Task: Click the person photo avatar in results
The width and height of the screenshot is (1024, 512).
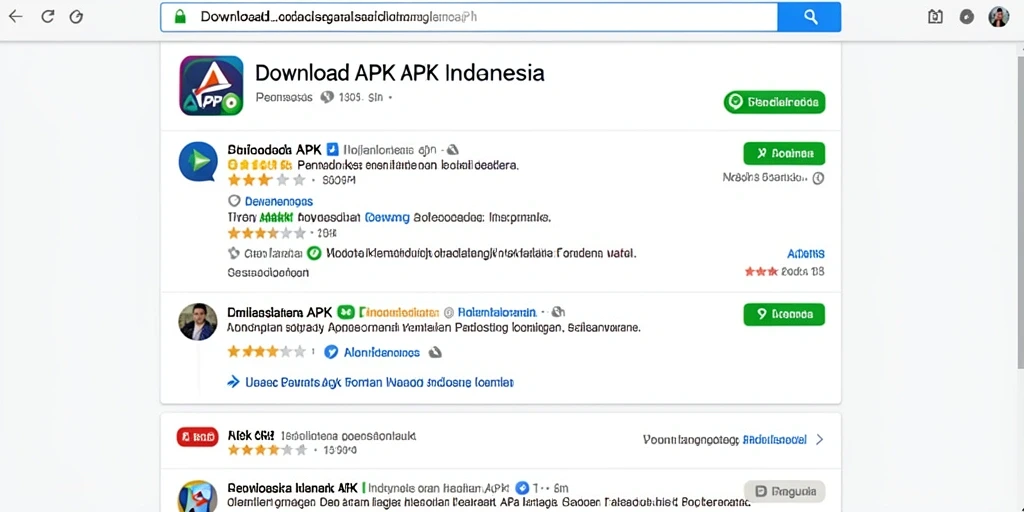Action: 198,322
